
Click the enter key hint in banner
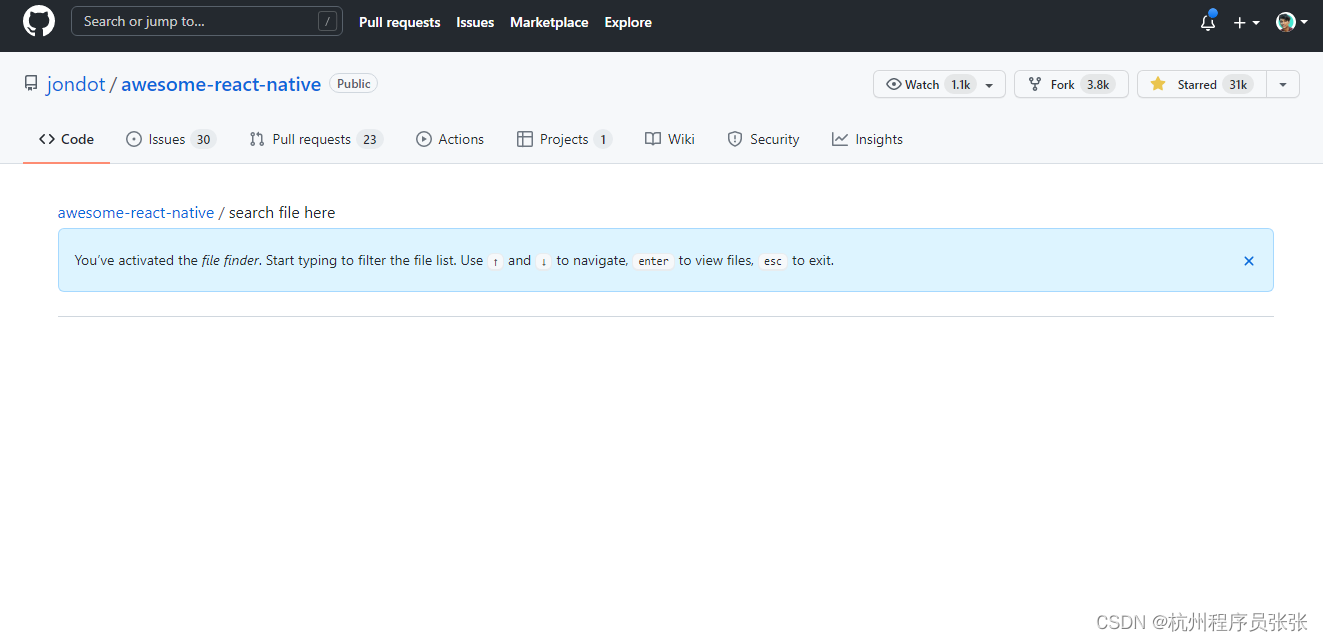click(653, 261)
